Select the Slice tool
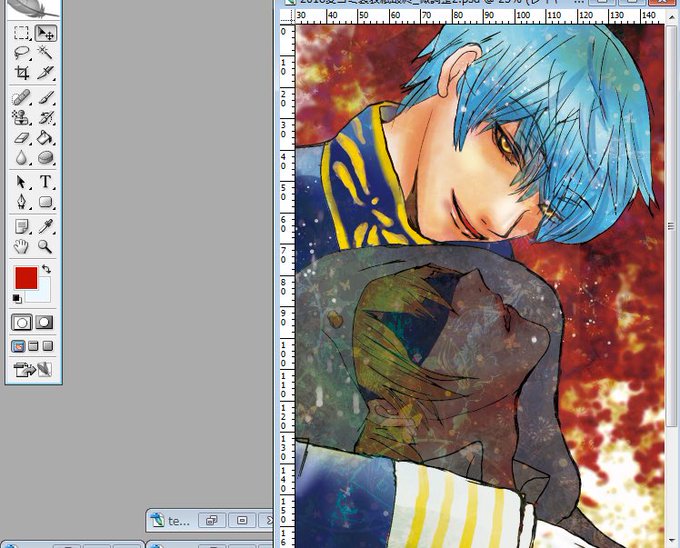The image size is (680, 548). point(46,72)
